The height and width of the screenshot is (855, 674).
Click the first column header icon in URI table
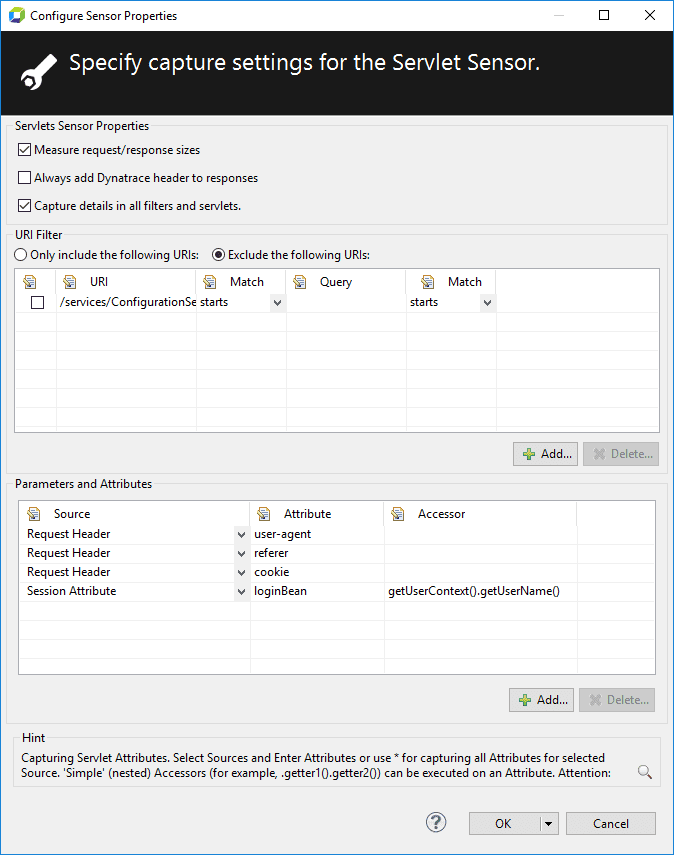click(x=30, y=282)
